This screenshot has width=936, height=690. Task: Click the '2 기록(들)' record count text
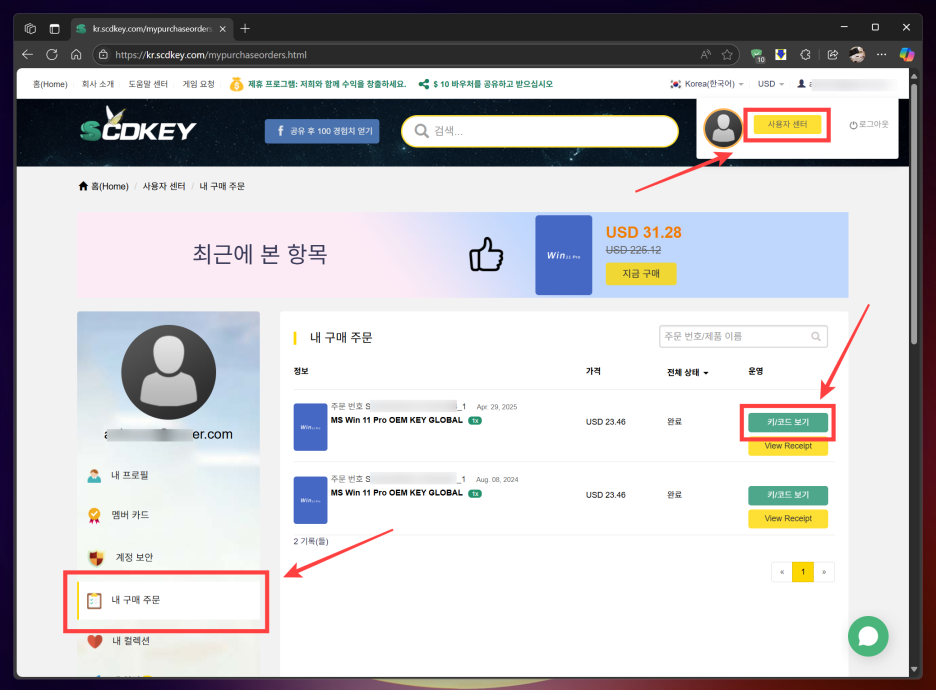click(311, 541)
